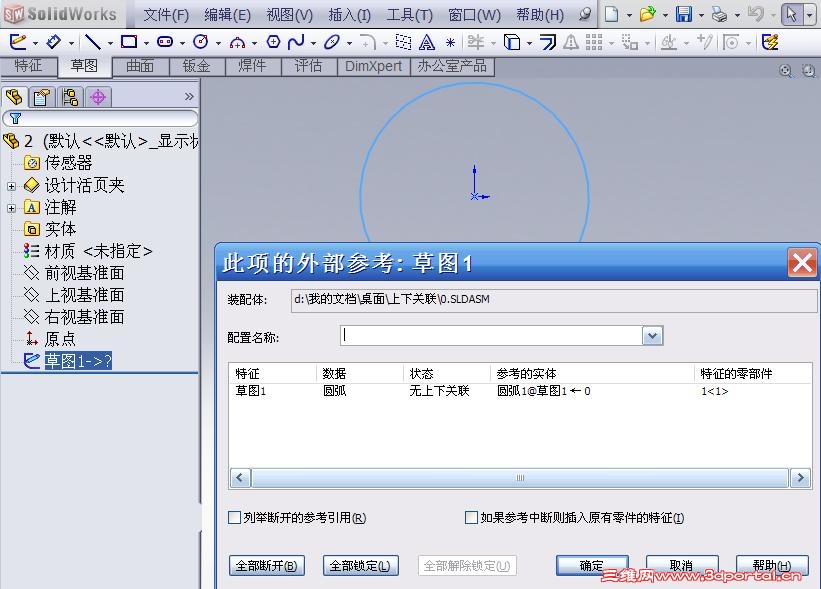Enable 如果参考中断则插入原有零件的特征 checkbox
821x589 pixels.
(471, 518)
